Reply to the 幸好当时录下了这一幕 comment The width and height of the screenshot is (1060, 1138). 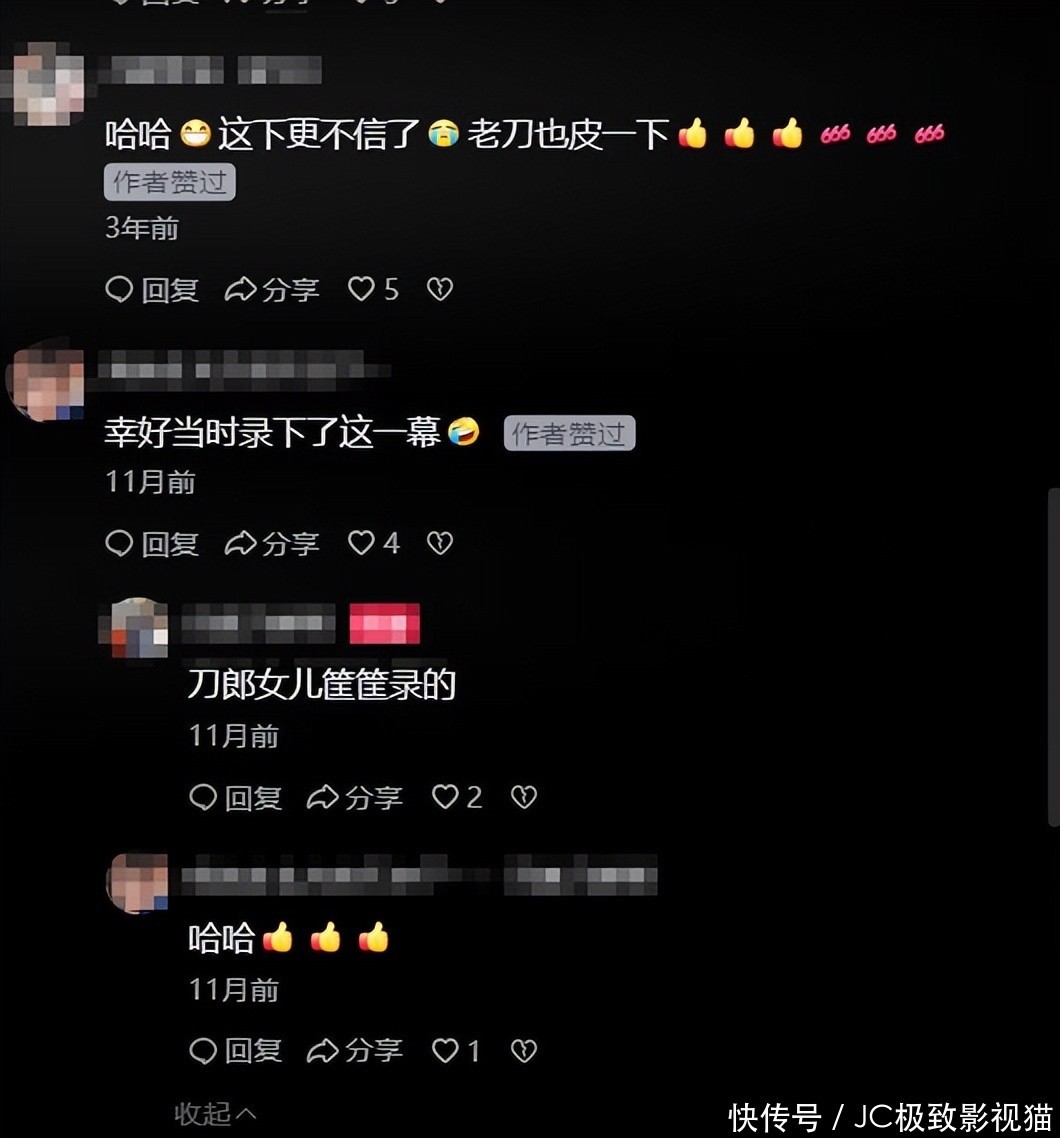(x=152, y=543)
